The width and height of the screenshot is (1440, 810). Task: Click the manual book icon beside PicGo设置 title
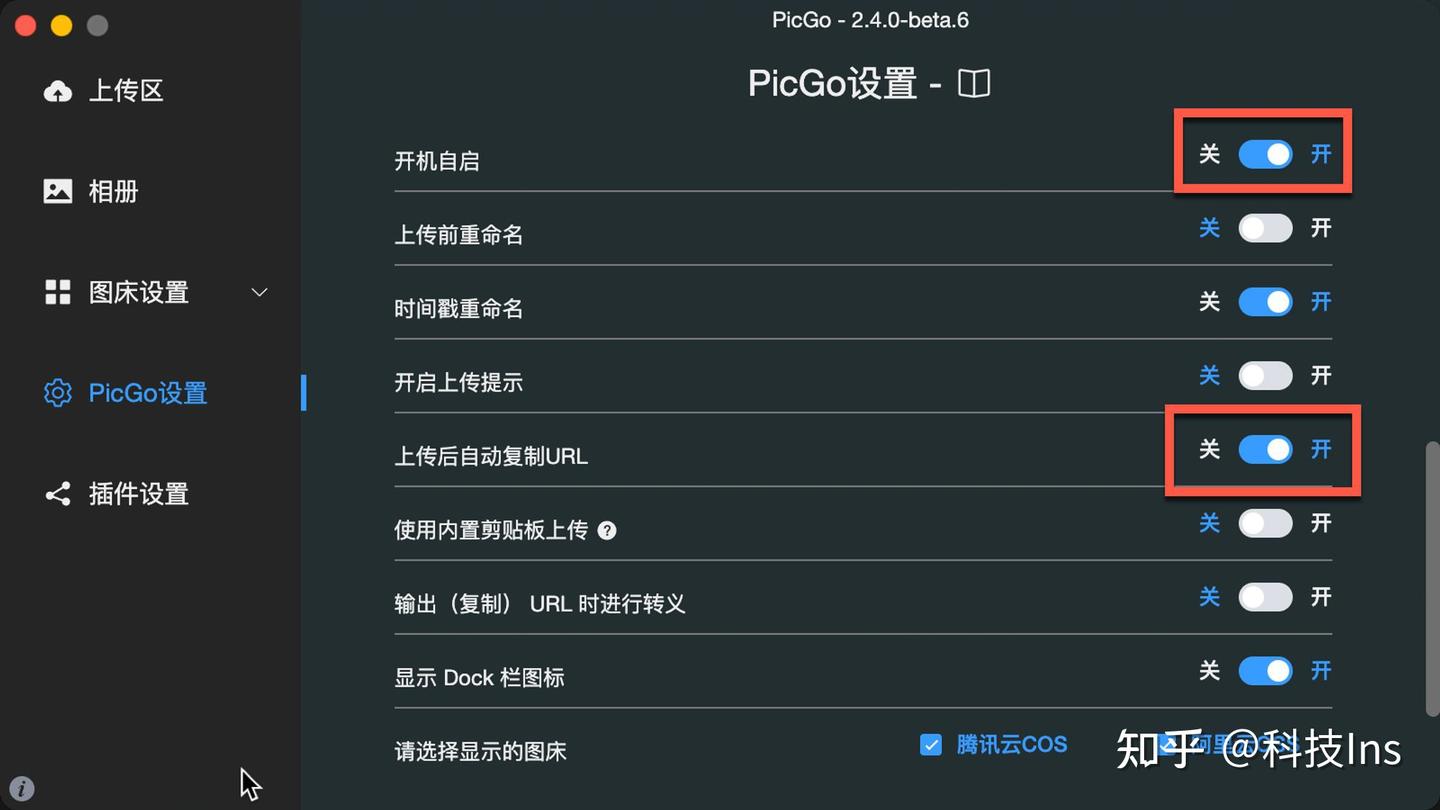point(973,83)
